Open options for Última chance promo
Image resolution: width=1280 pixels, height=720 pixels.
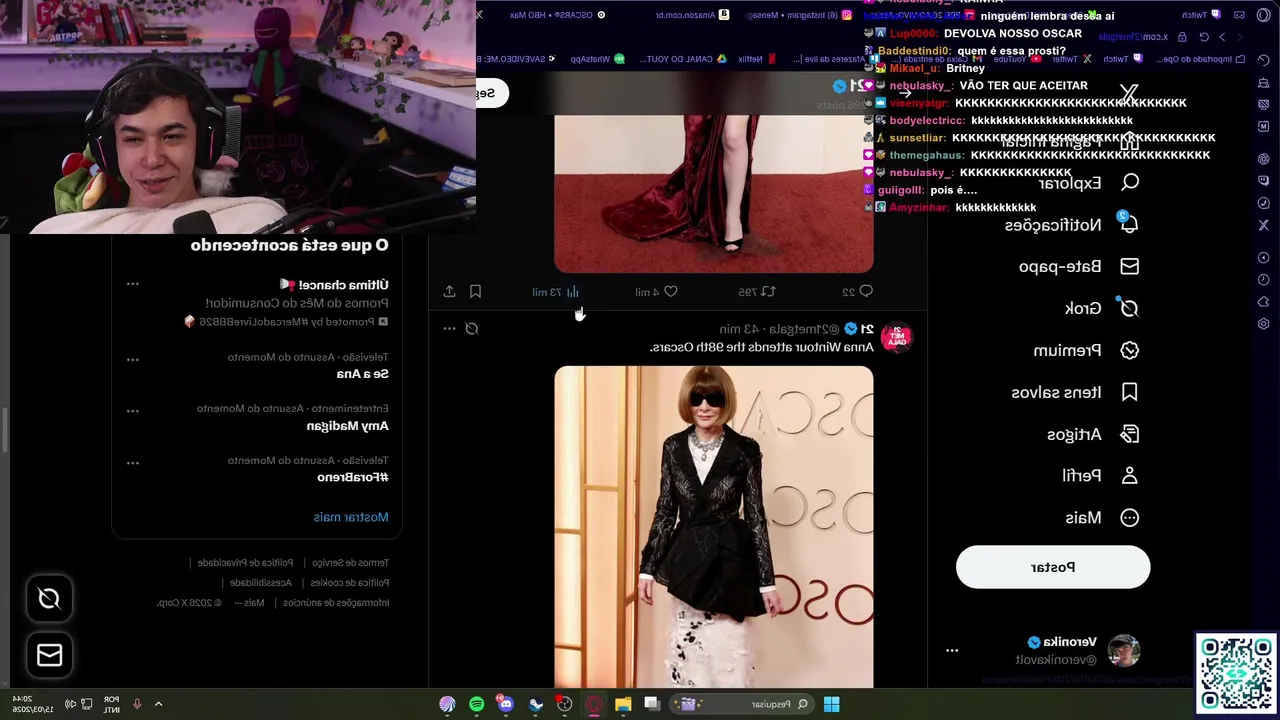pos(132,284)
